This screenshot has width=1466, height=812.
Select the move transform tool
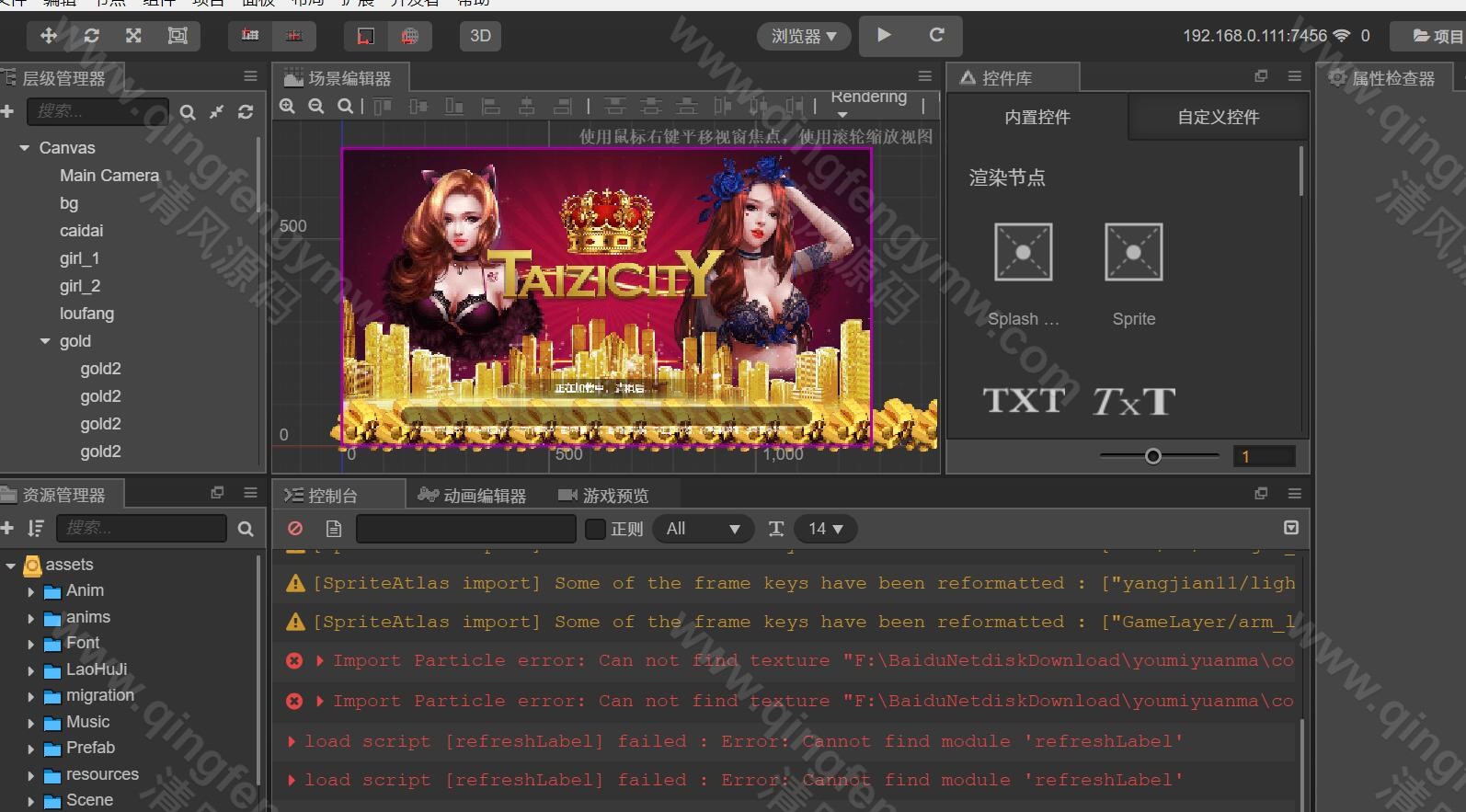[49, 36]
